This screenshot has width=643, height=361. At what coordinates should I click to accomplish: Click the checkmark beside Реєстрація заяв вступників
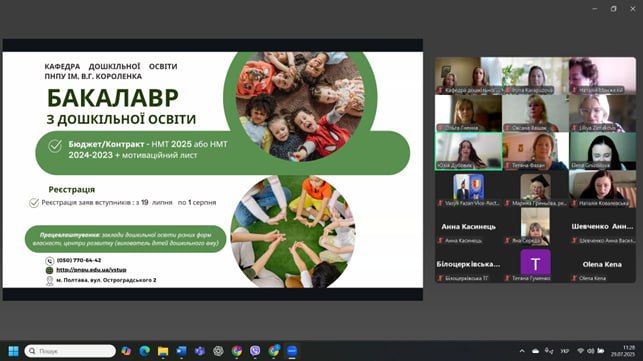[34, 203]
